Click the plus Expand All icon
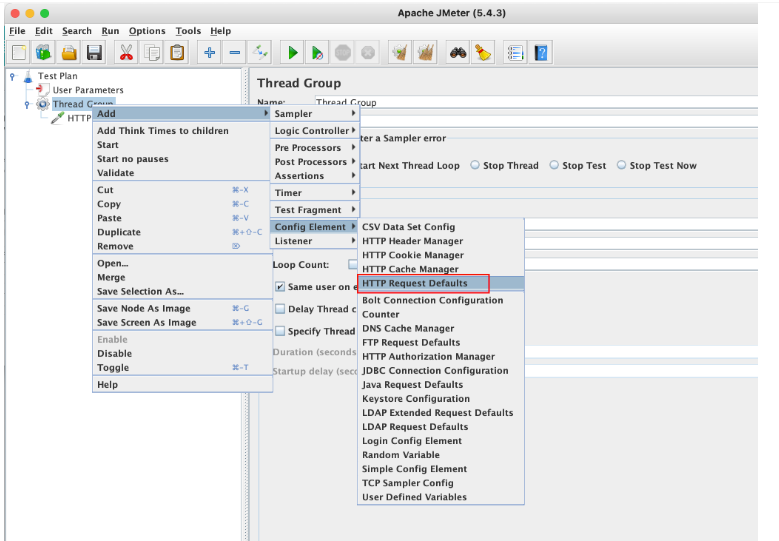 coord(210,52)
